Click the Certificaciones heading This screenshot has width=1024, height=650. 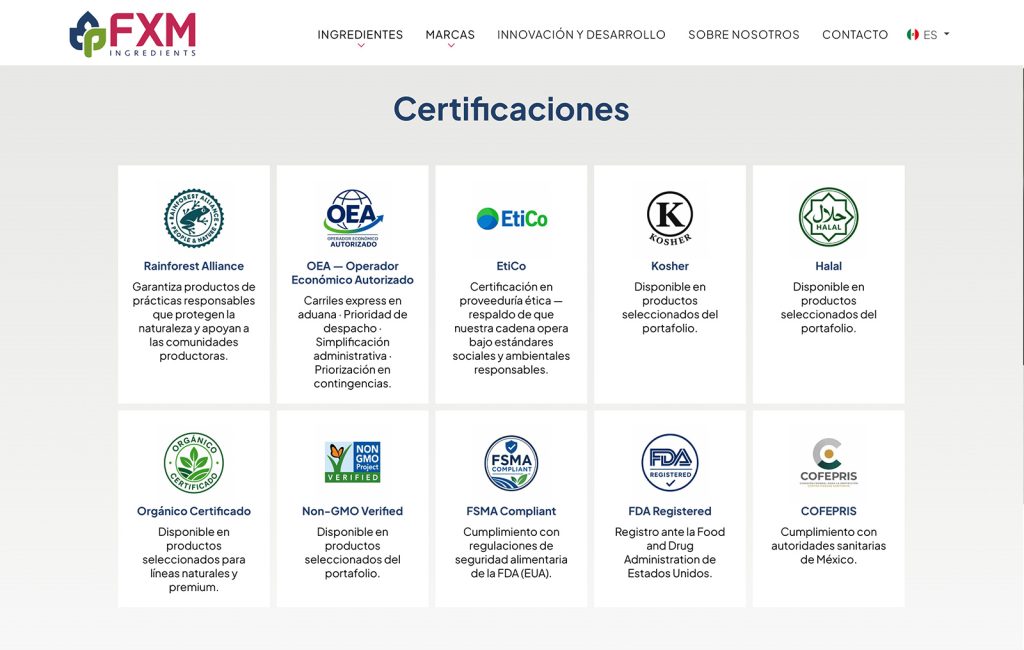coord(511,109)
